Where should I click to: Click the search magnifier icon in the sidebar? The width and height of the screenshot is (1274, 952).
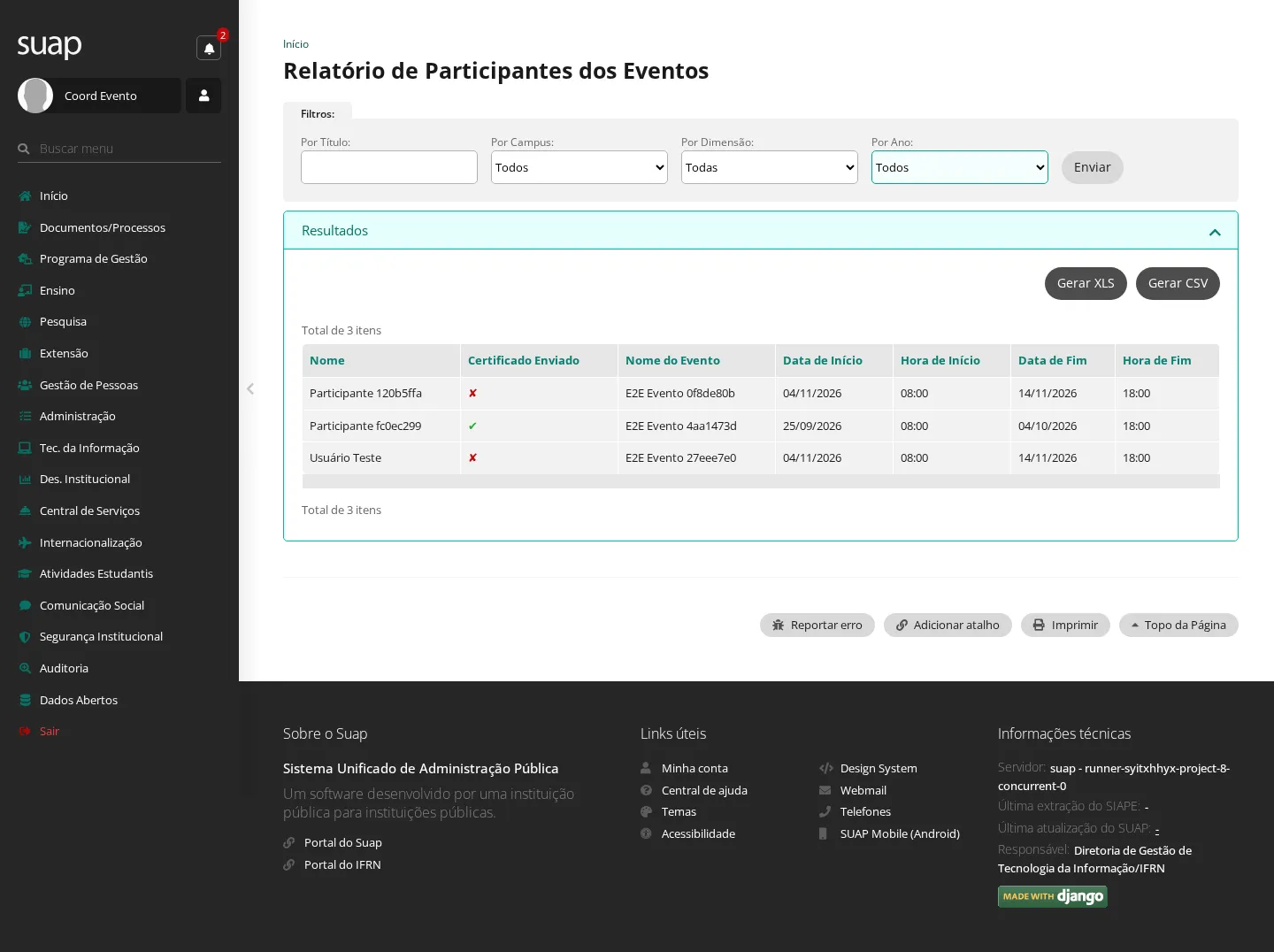(24, 149)
